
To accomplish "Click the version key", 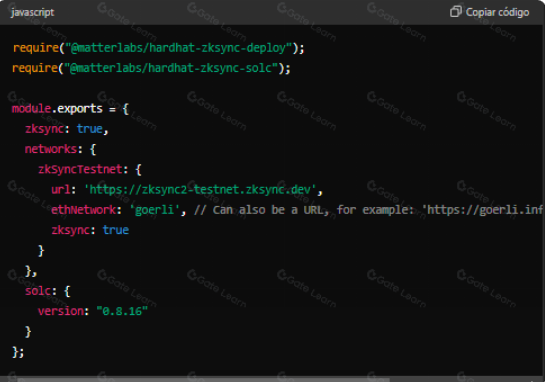I will pos(61,311).
